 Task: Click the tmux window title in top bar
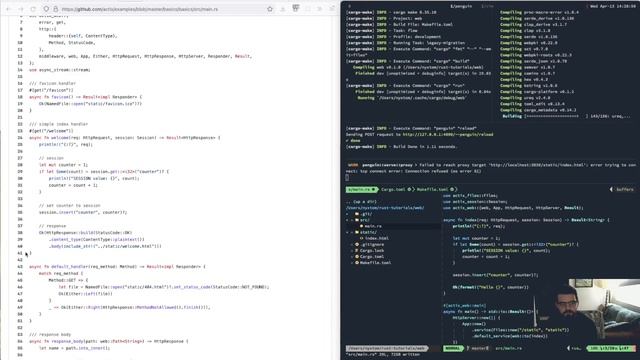pos(461,6)
